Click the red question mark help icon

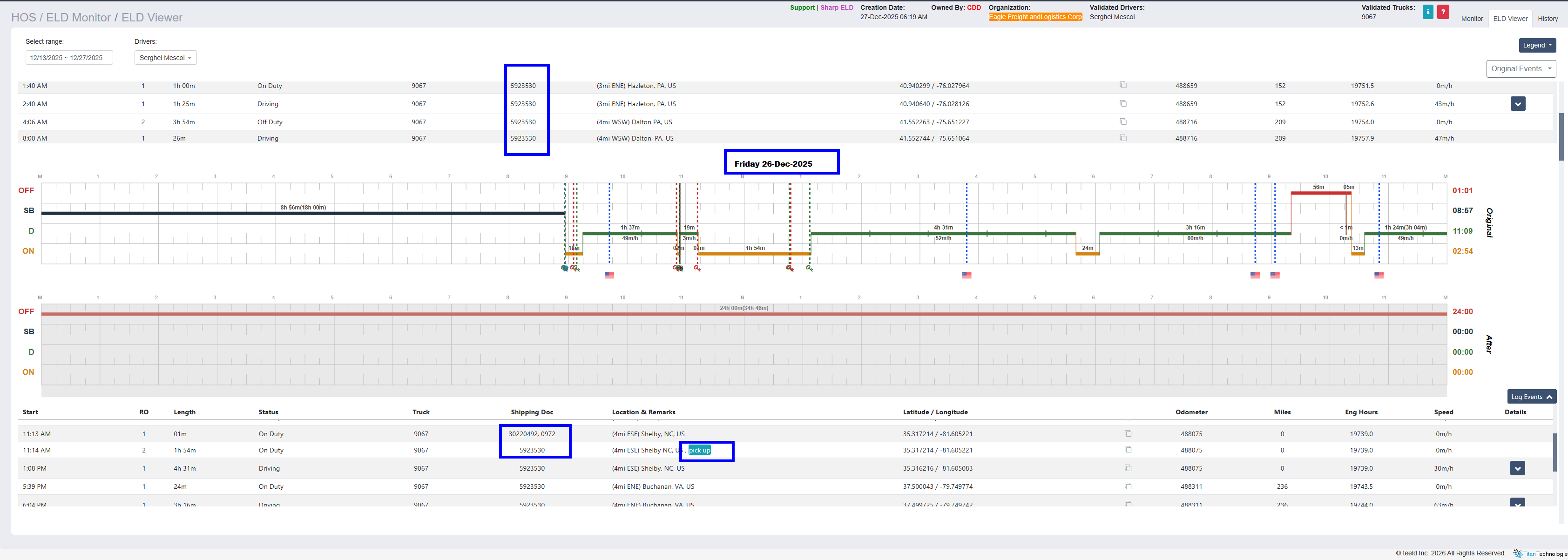1443,12
